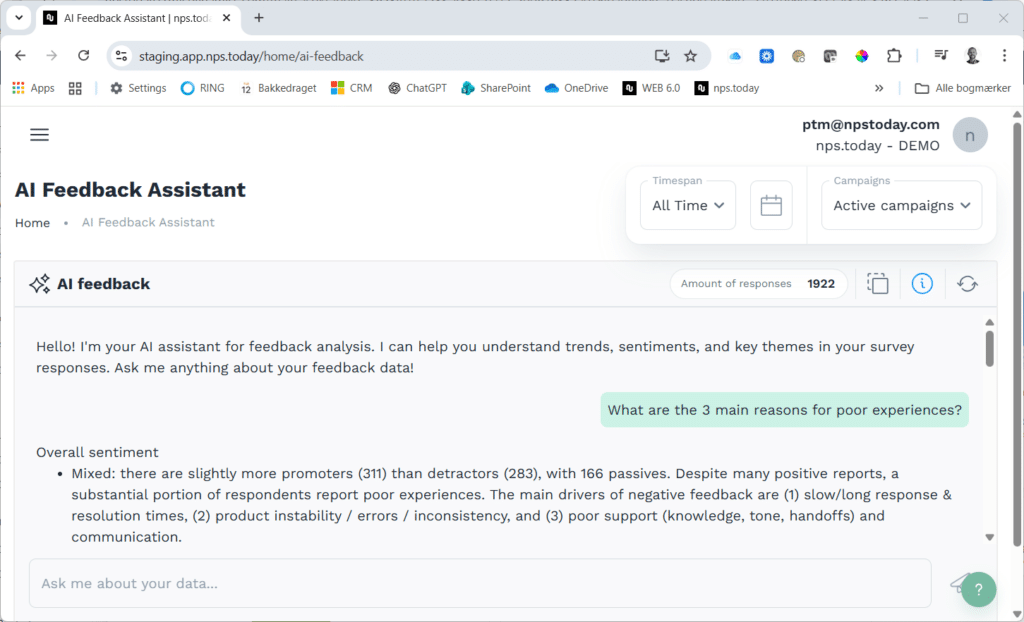Open the Active campaigns dropdown
Viewport: 1024px width, 622px height.
pos(900,204)
